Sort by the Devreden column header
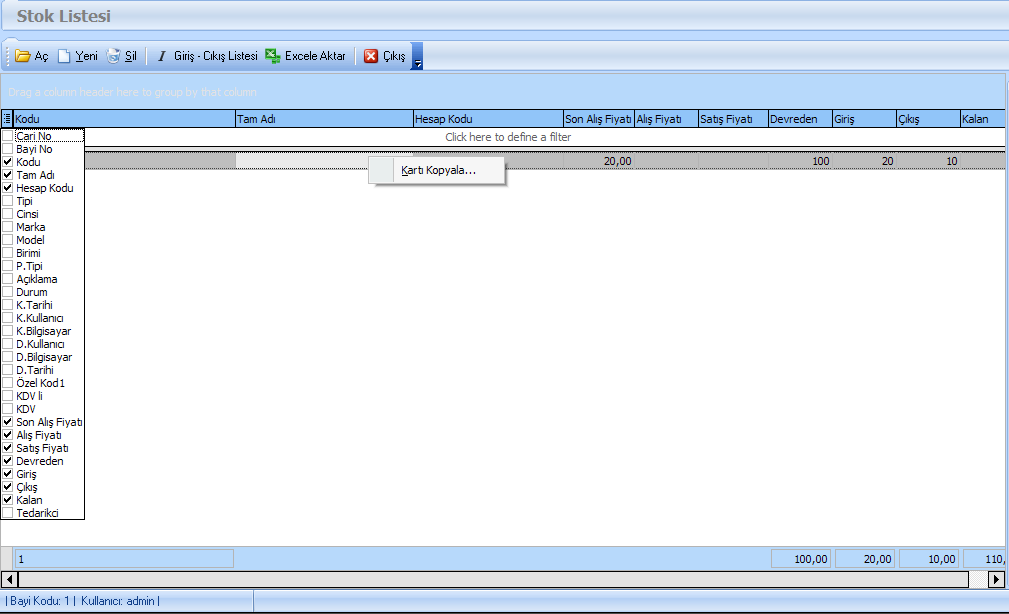This screenshot has width=1009, height=614. [x=799, y=119]
